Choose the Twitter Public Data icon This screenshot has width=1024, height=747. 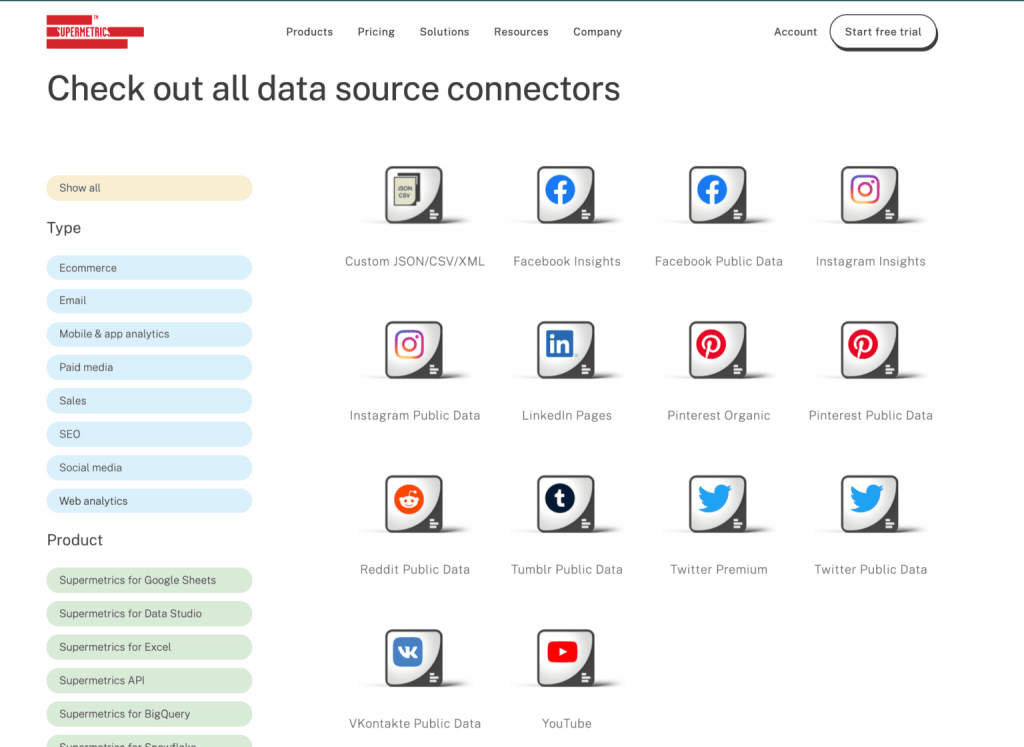coord(870,503)
